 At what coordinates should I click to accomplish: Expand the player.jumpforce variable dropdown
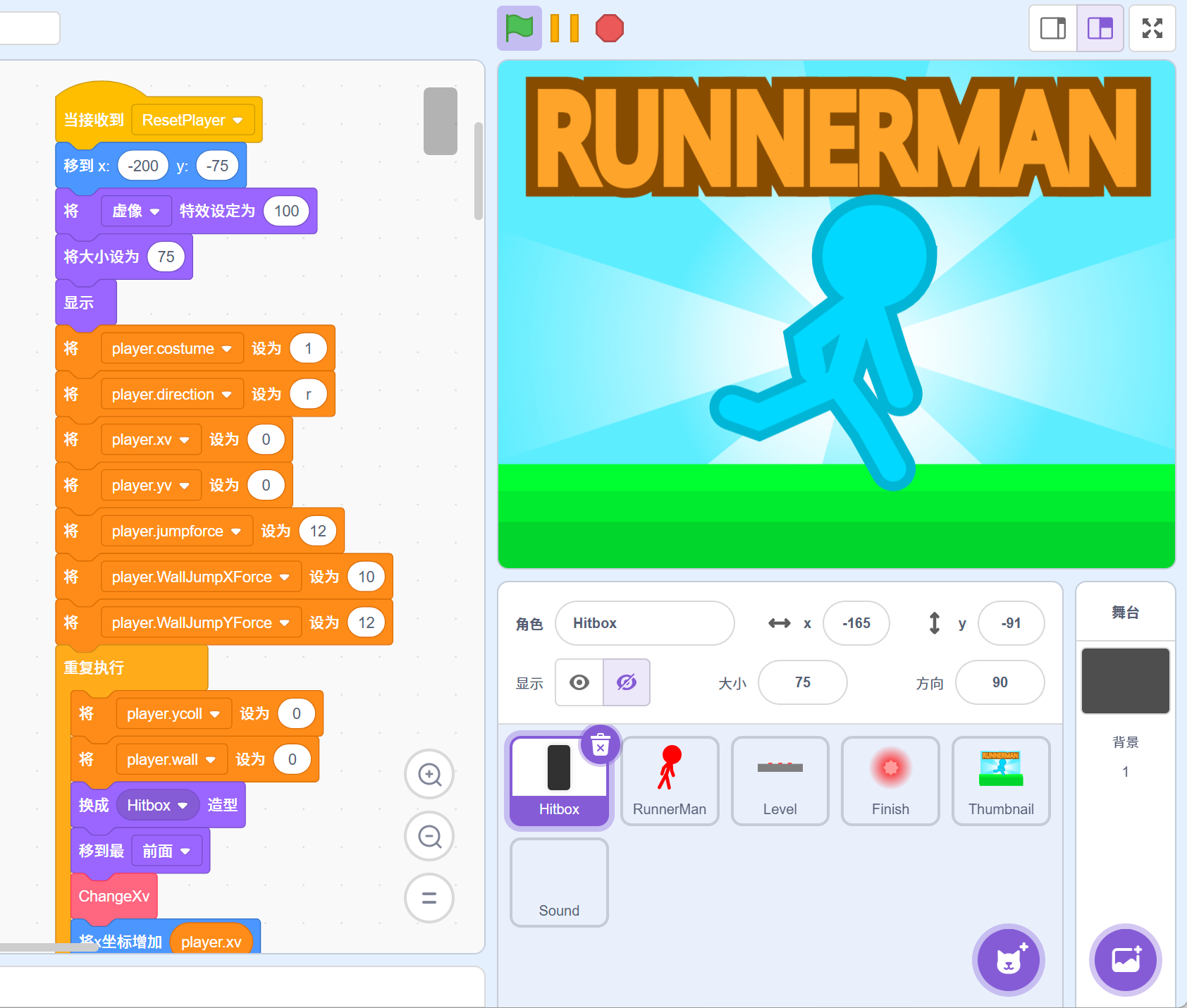click(236, 531)
